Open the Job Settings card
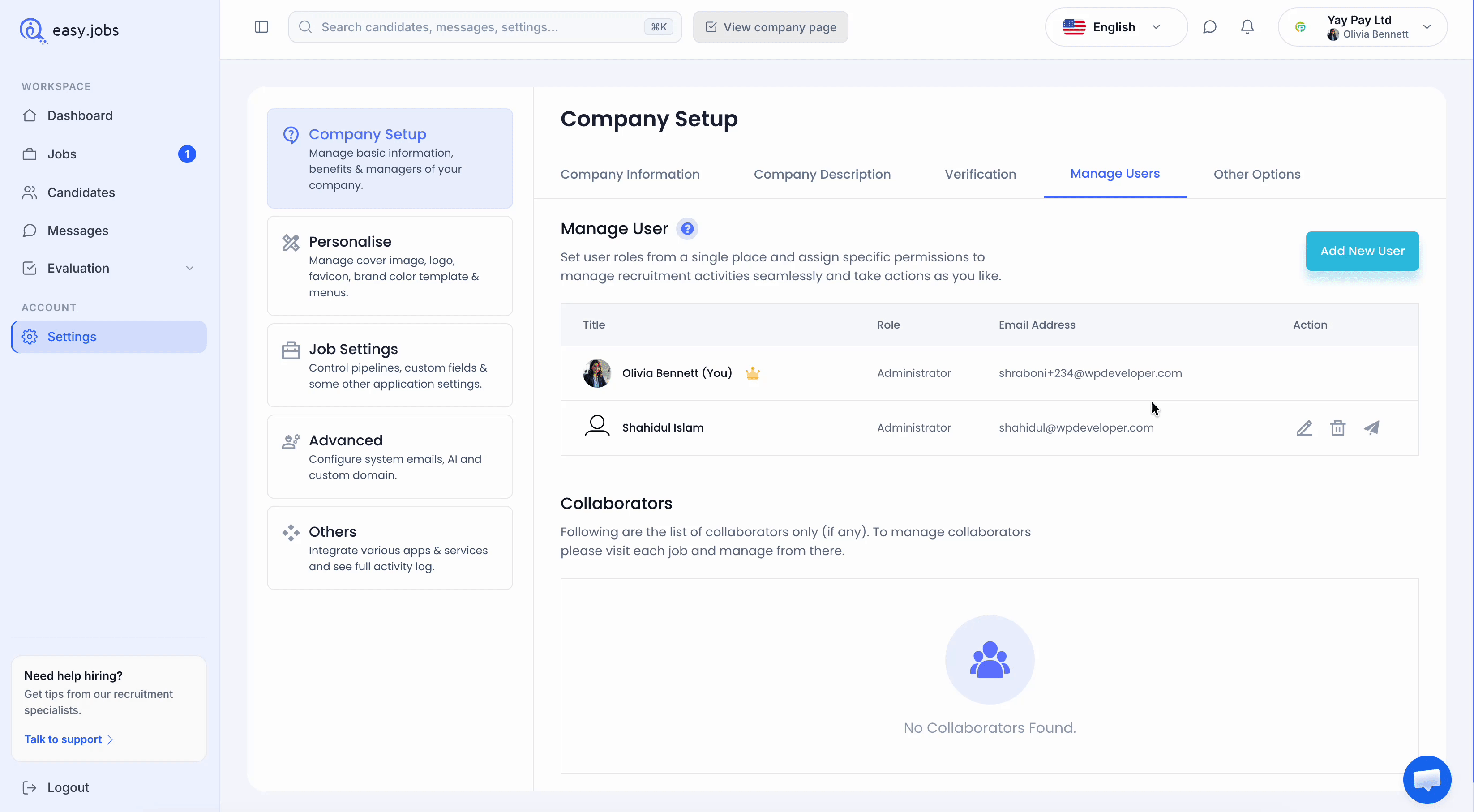Image resolution: width=1474 pixels, height=812 pixels. (390, 365)
